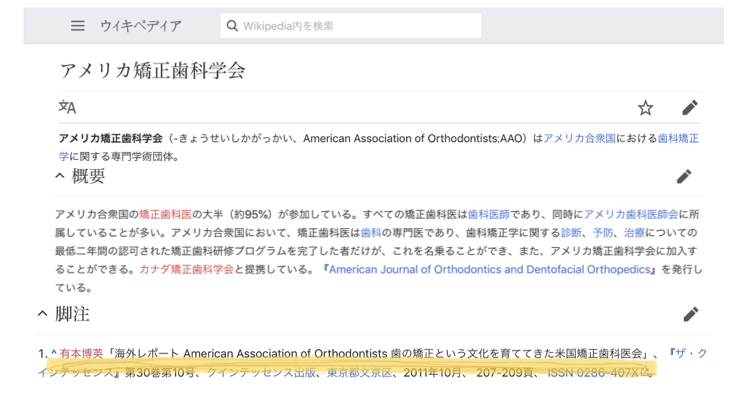Click the 脚注 section heading text

tap(72, 314)
